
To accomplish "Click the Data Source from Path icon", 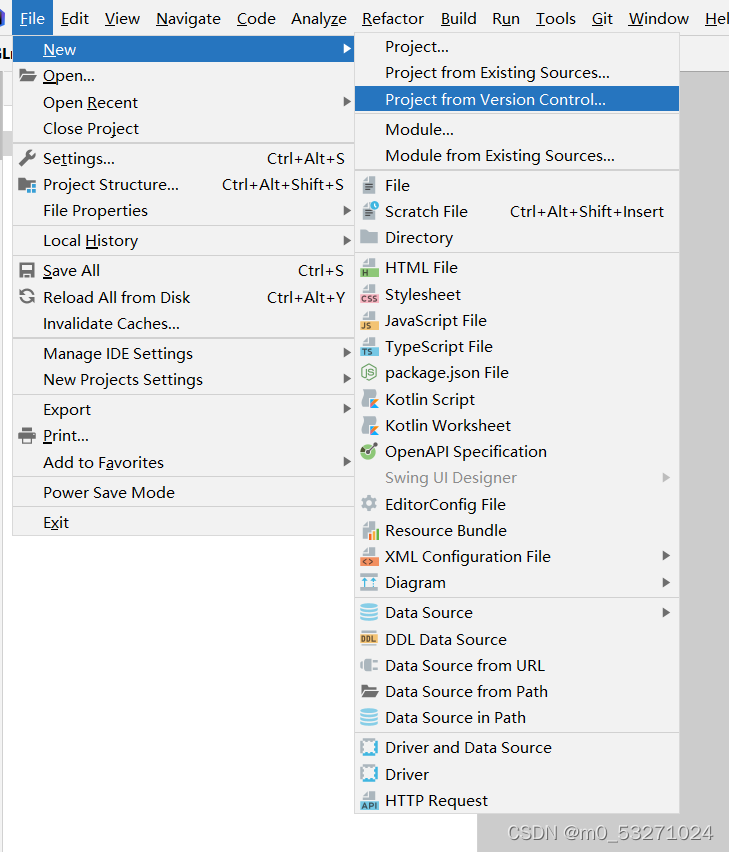I will (369, 691).
